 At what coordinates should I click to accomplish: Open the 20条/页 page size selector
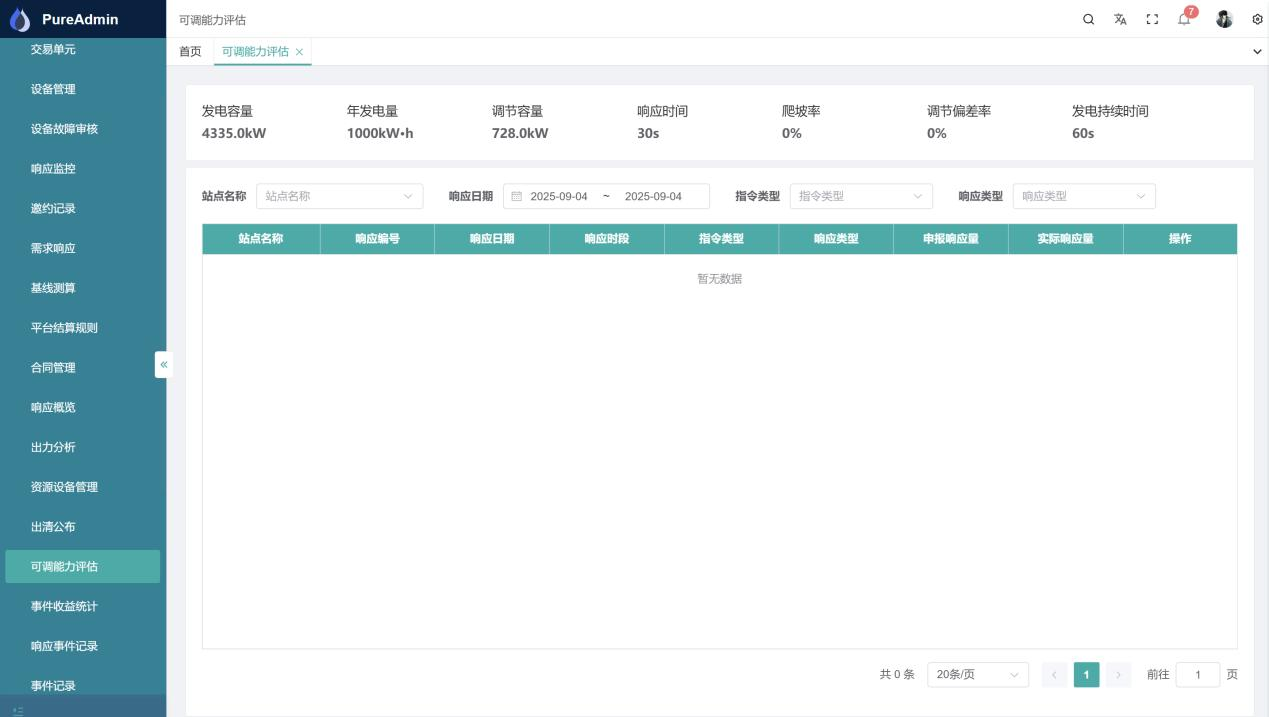click(x=976, y=675)
